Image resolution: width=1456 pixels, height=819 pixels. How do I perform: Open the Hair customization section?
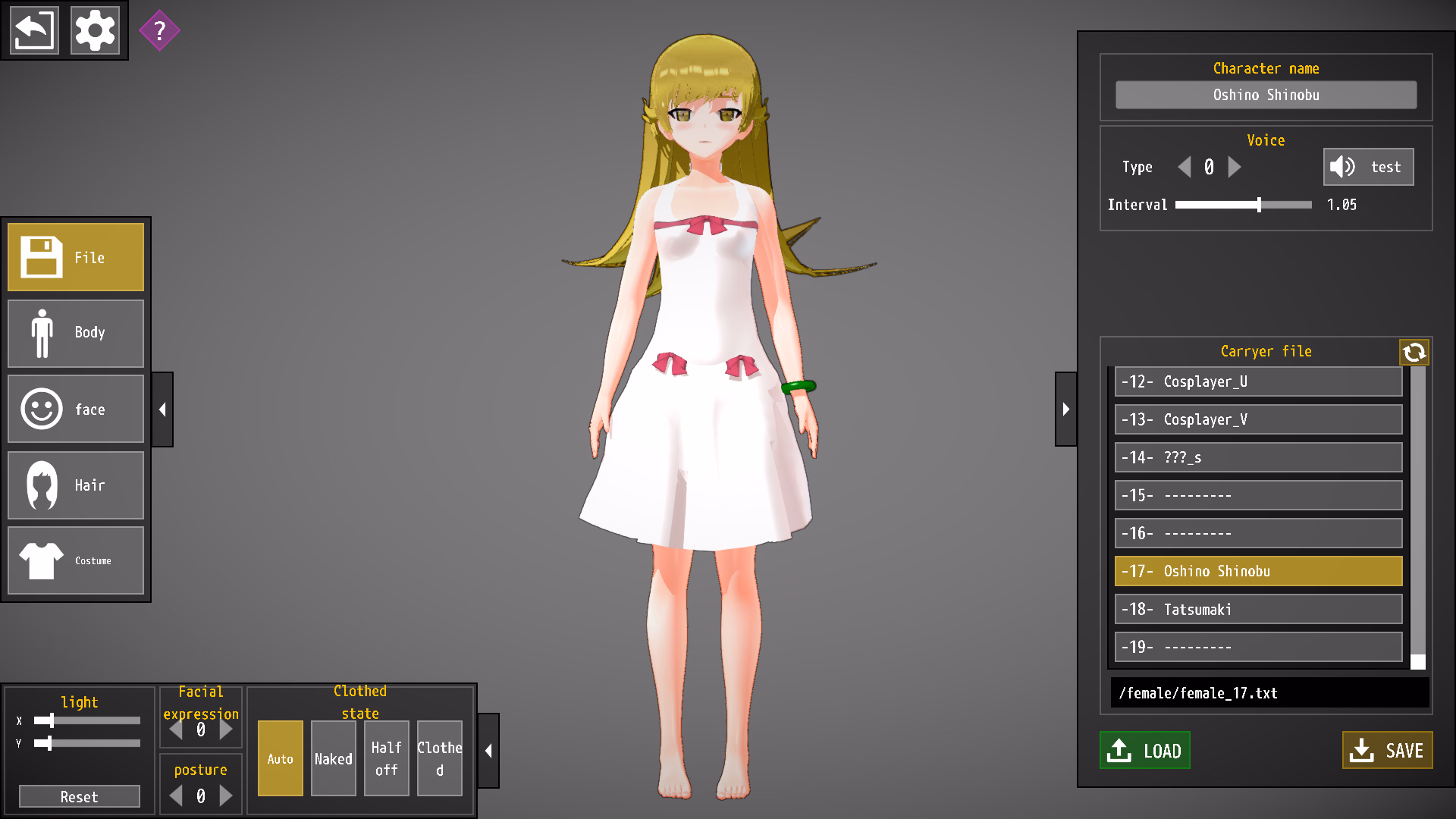pyautogui.click(x=76, y=485)
